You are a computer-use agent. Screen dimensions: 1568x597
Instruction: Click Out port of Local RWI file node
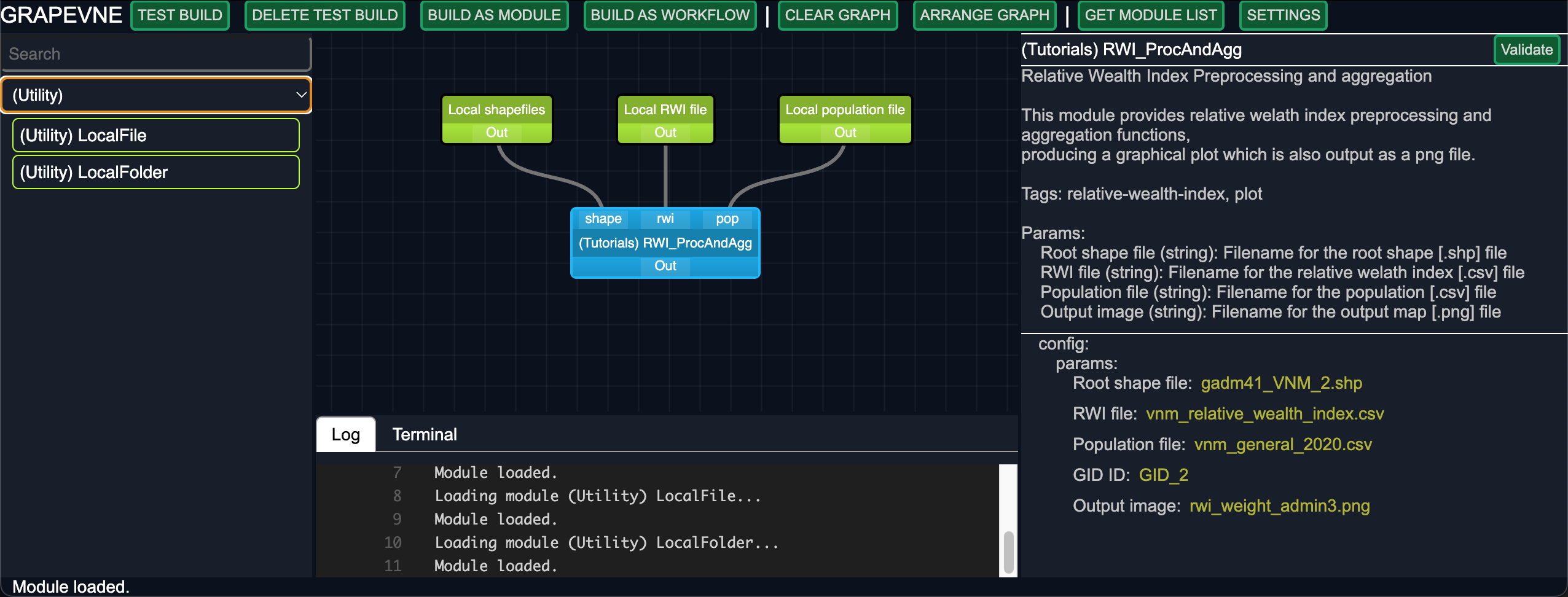(x=665, y=133)
